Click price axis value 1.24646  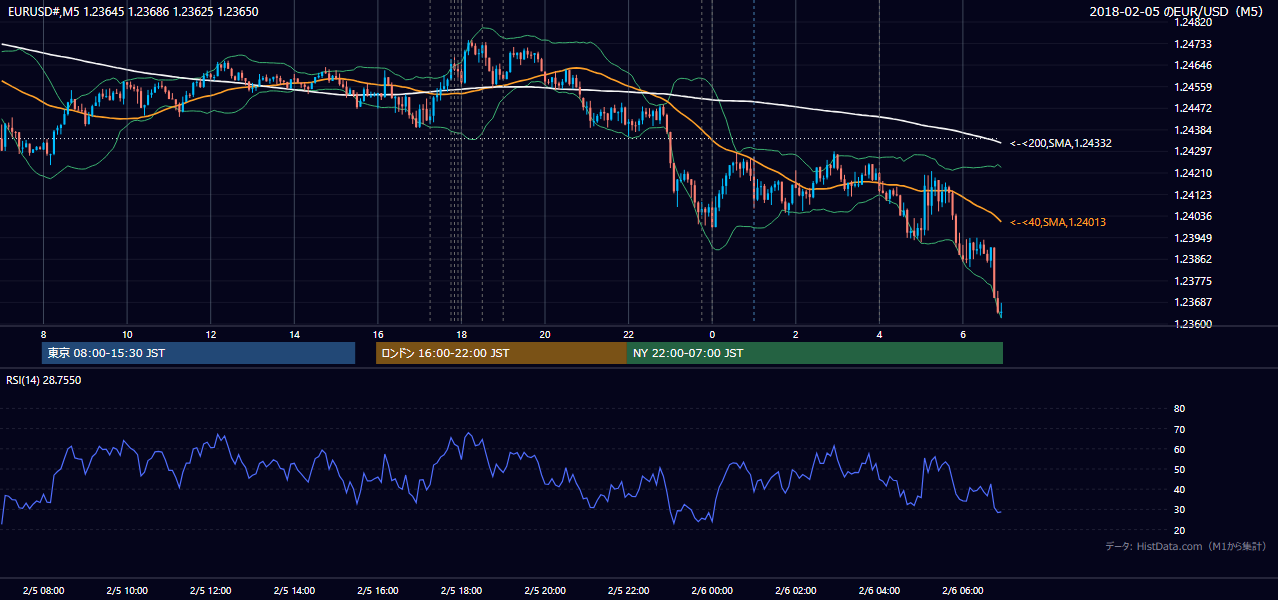[x=1192, y=65]
